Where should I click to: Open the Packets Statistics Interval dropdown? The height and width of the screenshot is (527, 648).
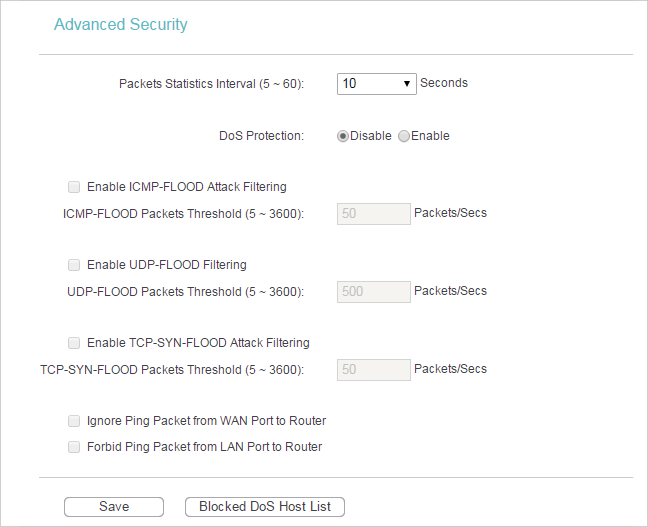tap(376, 84)
